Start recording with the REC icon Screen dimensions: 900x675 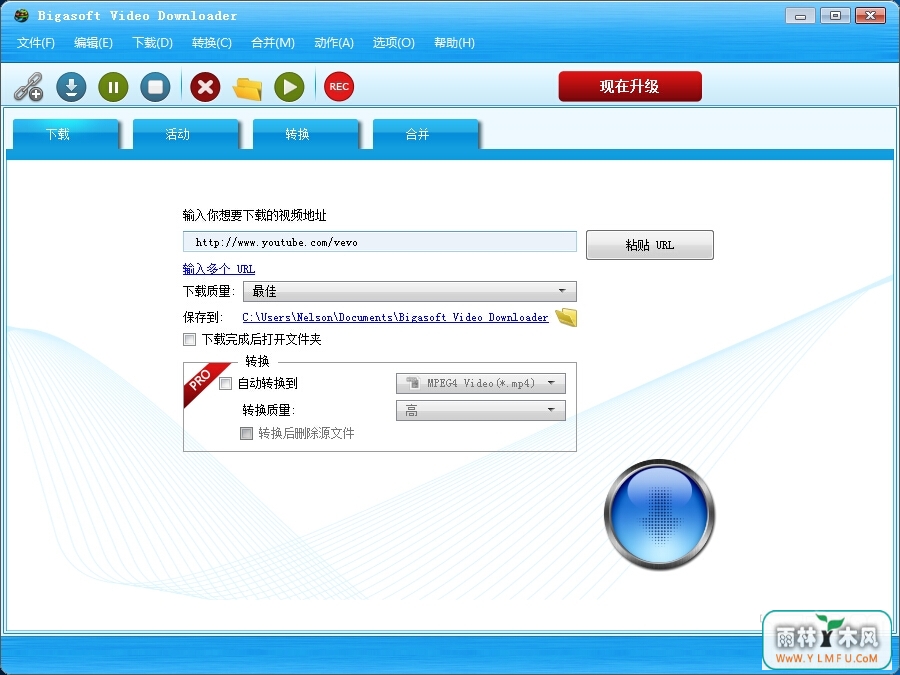click(x=339, y=87)
